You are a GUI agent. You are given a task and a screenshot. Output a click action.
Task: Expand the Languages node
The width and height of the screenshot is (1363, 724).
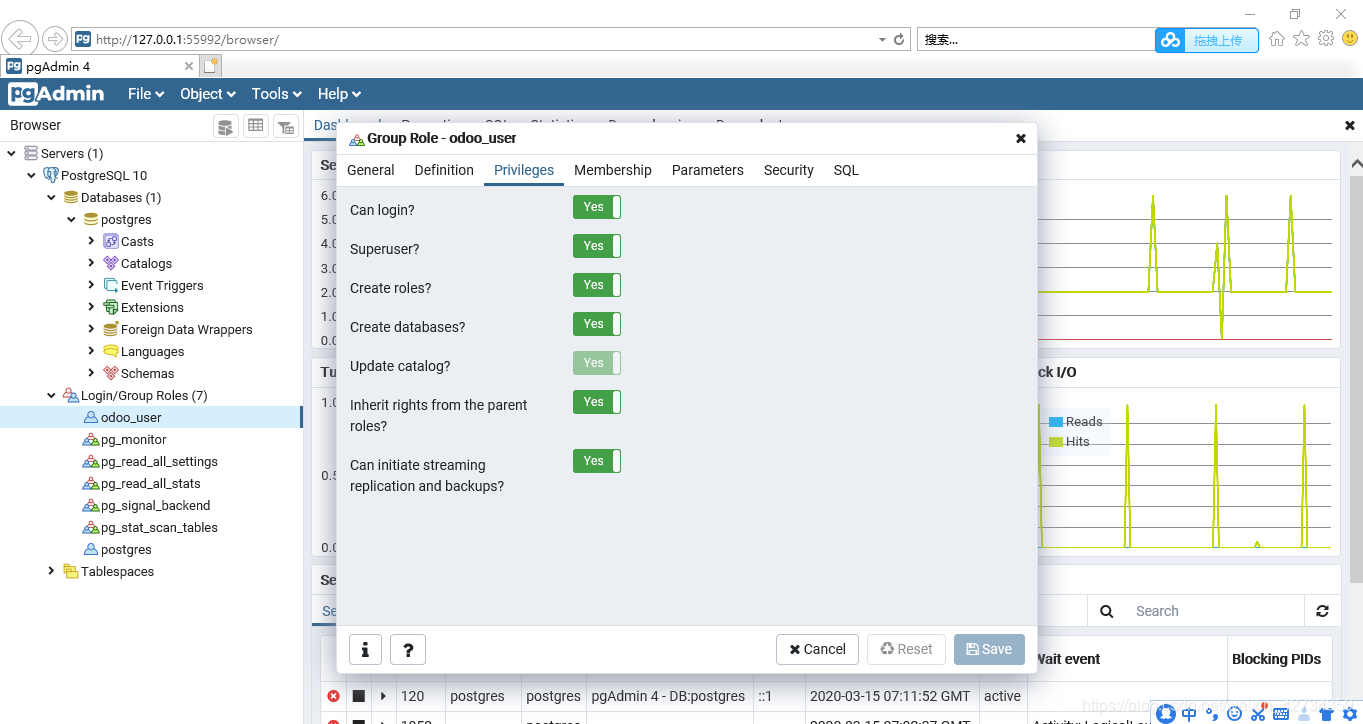click(92, 351)
